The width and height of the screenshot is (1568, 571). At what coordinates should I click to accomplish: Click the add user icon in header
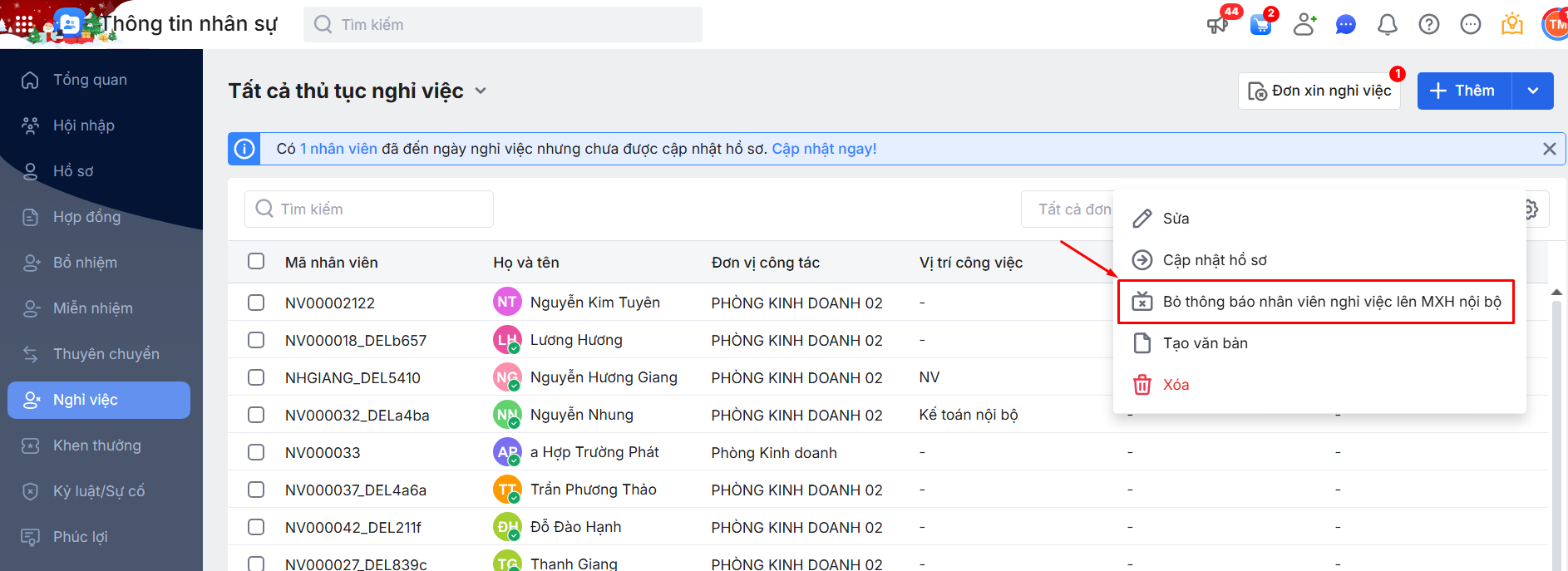click(1304, 25)
